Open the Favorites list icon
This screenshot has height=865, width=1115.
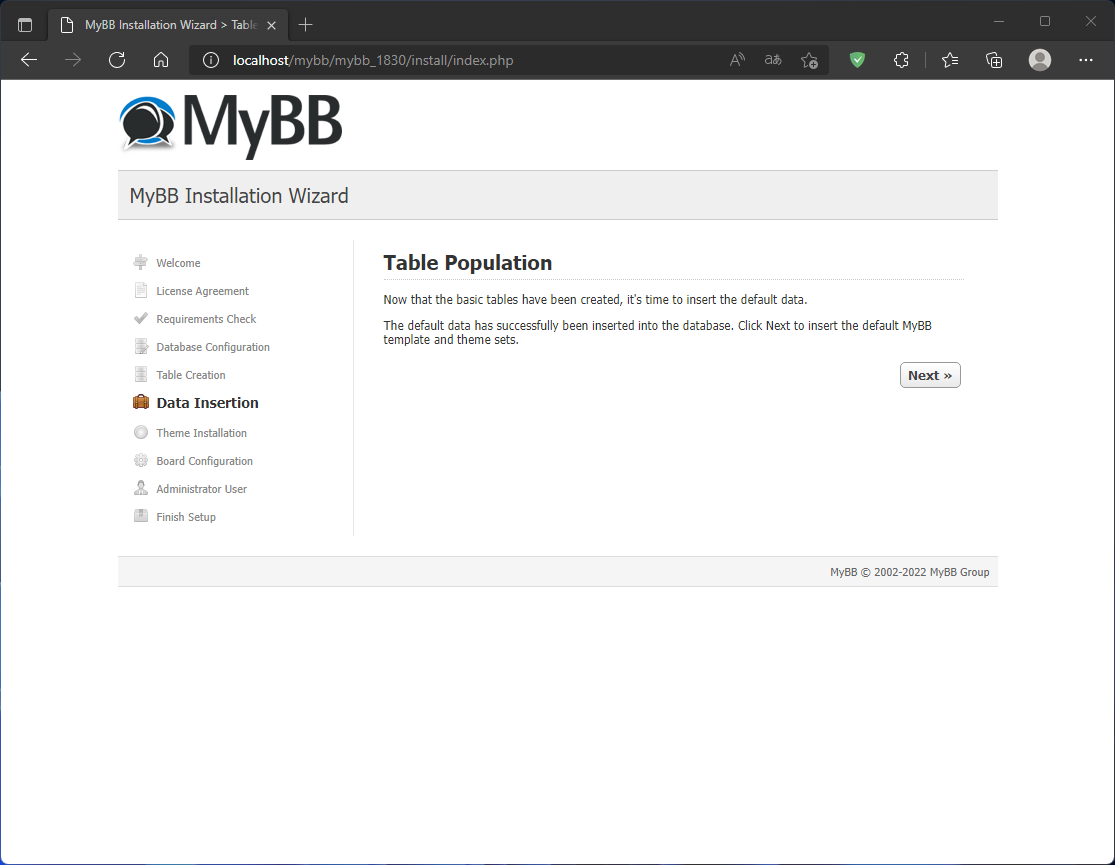coord(950,60)
